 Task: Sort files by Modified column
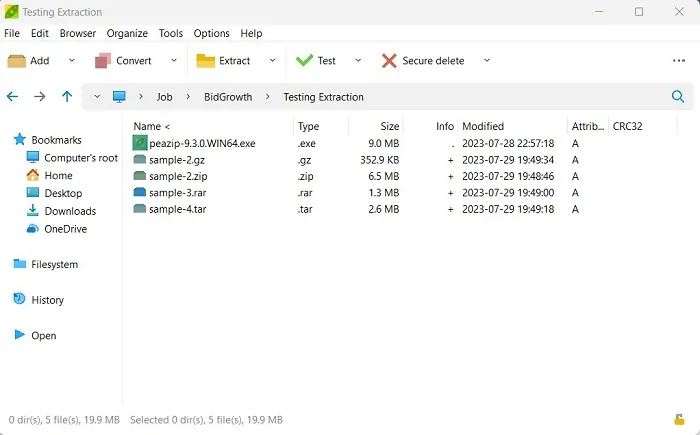point(483,126)
